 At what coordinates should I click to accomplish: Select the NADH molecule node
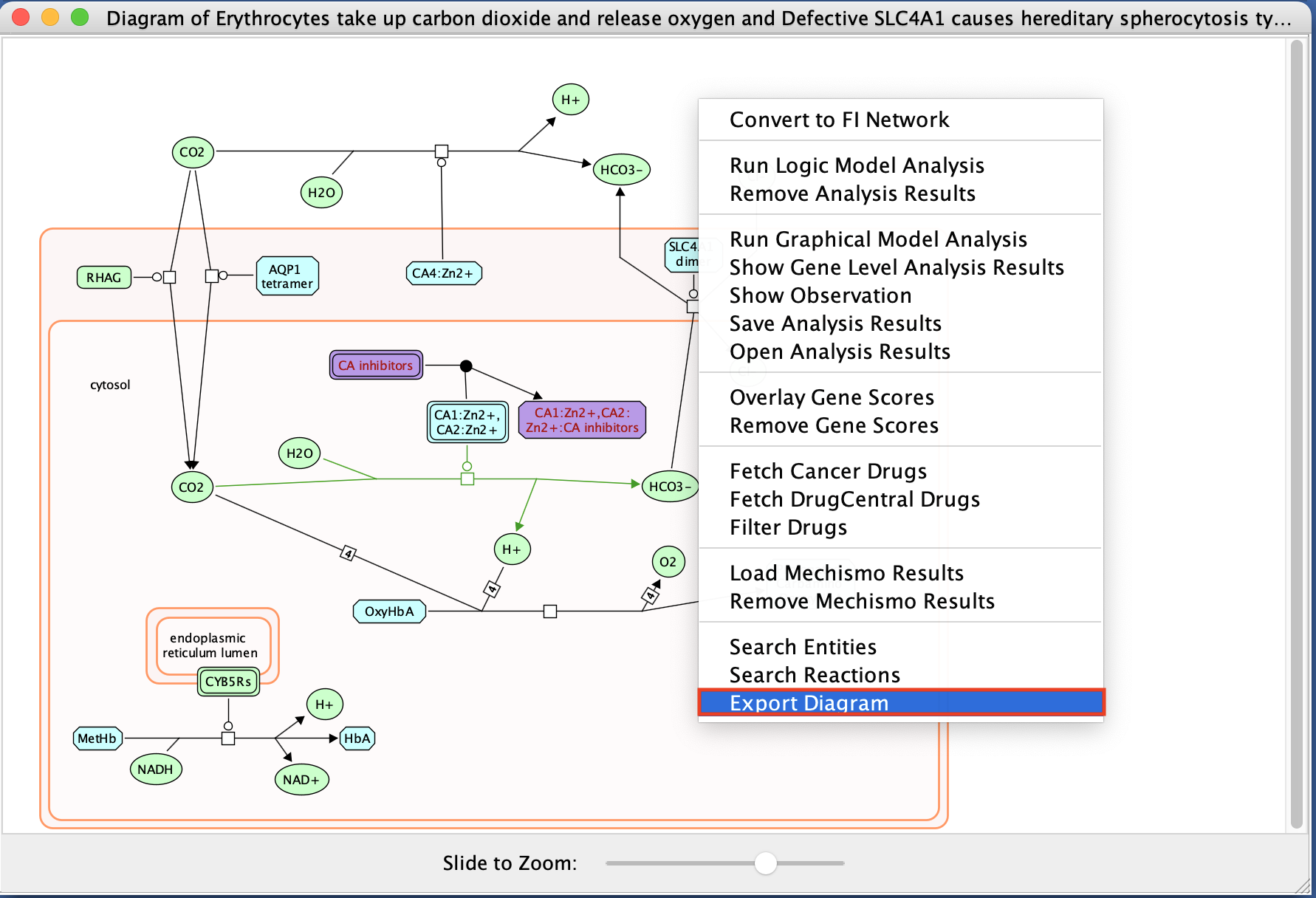[155, 770]
